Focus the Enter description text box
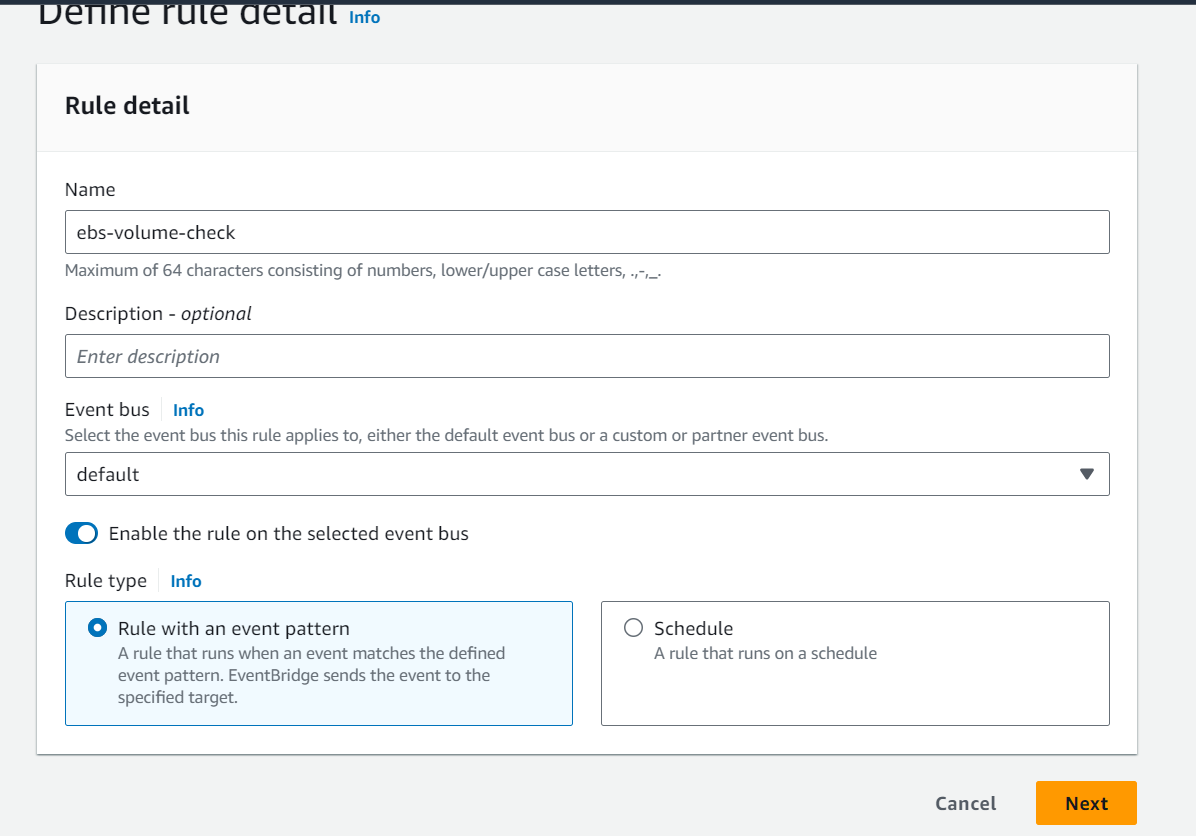 click(x=587, y=356)
